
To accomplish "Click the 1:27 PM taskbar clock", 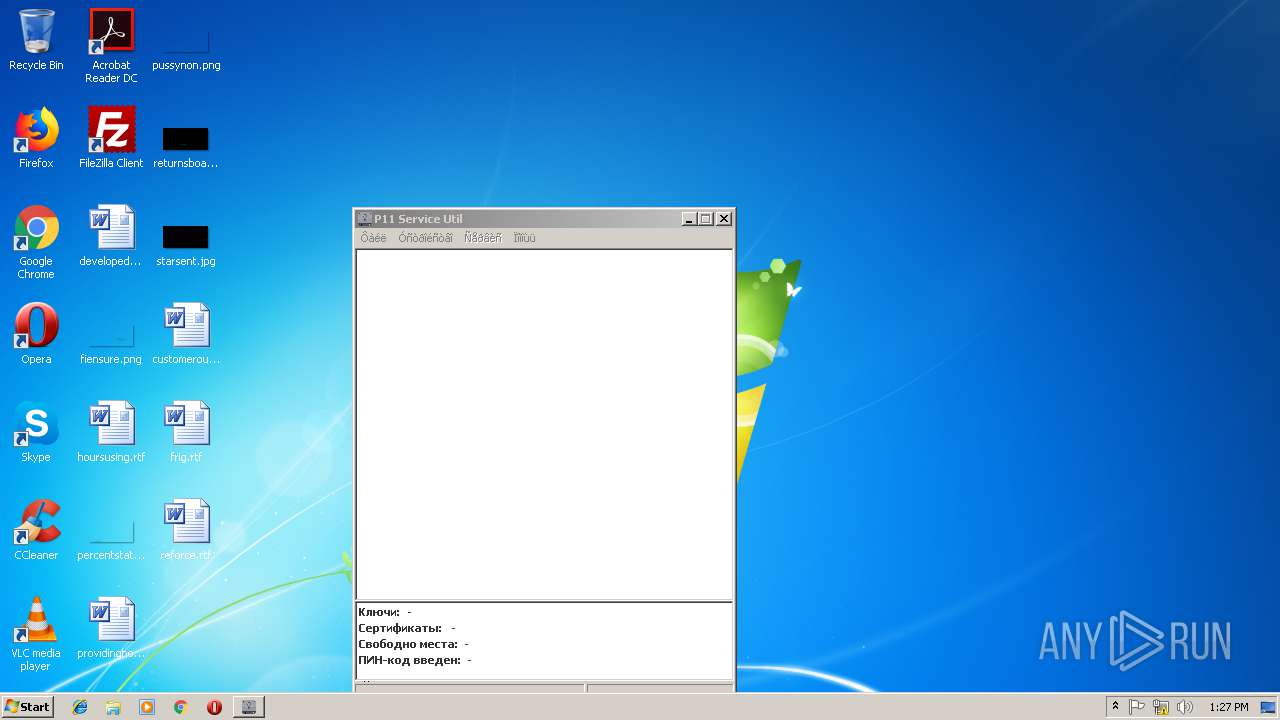I will (1228, 707).
